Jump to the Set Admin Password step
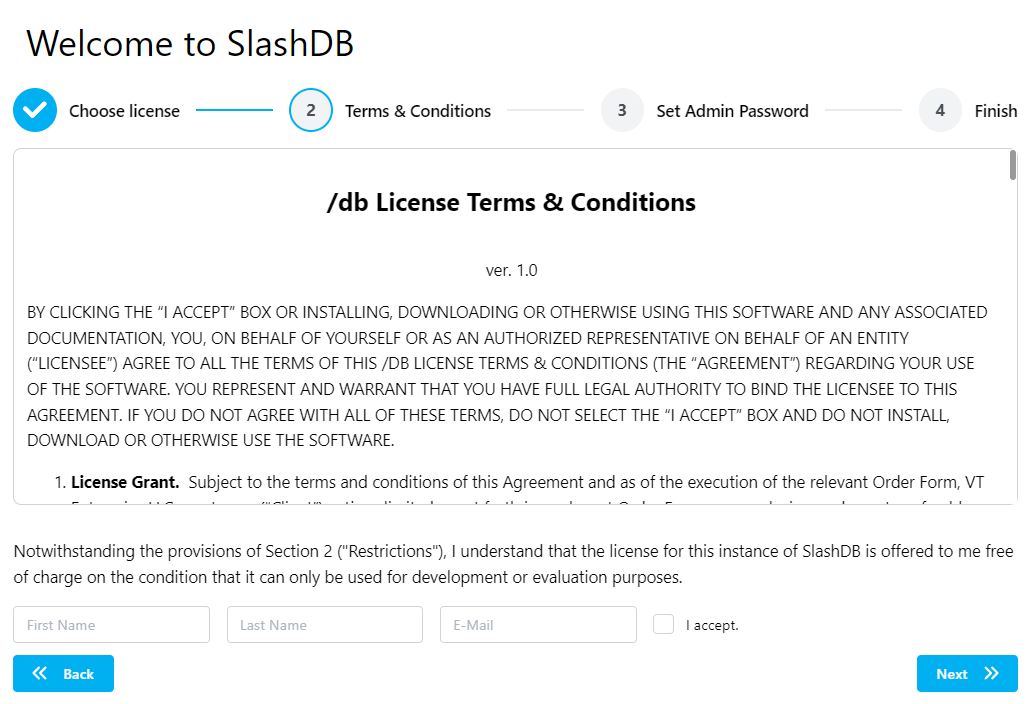1028x704 pixels. [732, 111]
